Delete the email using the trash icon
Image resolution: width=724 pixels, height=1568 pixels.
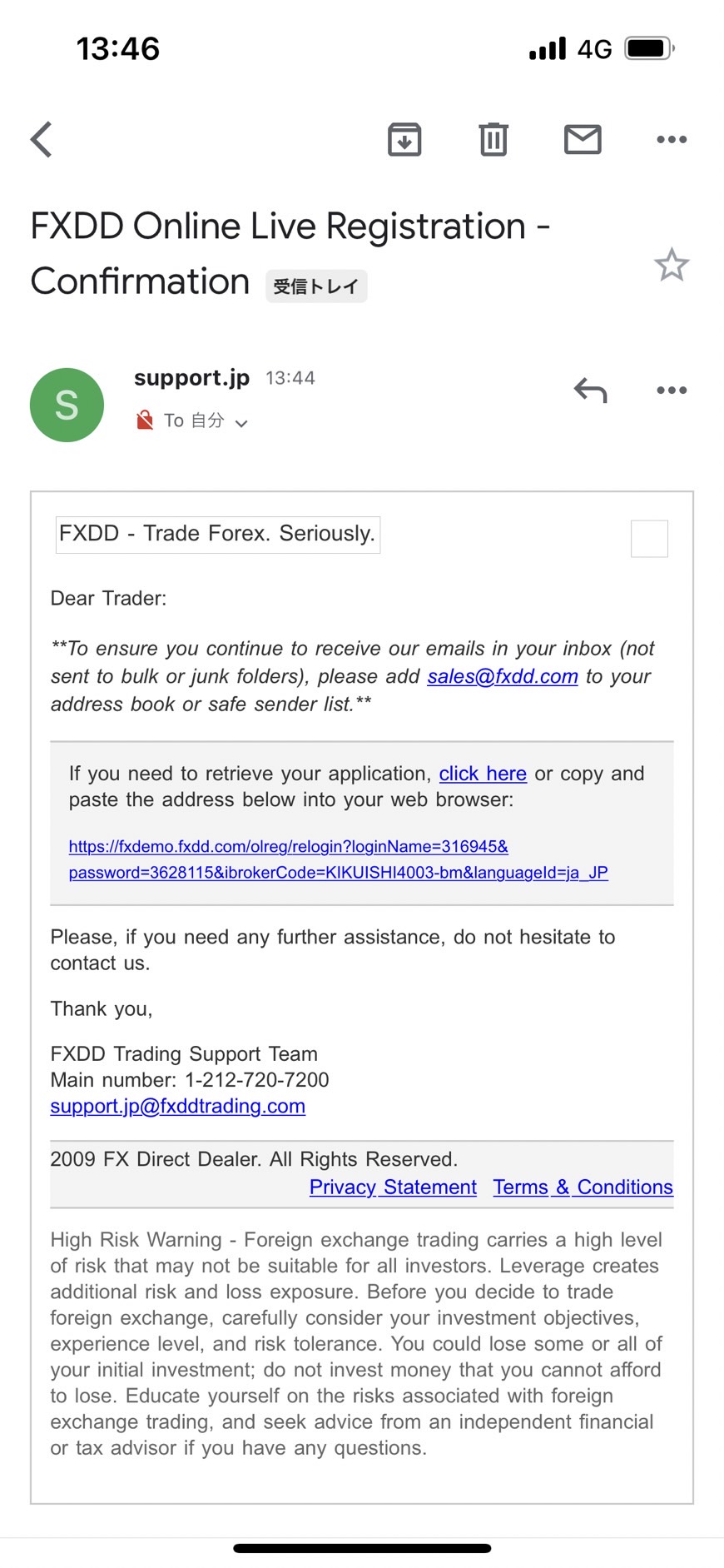[x=493, y=139]
